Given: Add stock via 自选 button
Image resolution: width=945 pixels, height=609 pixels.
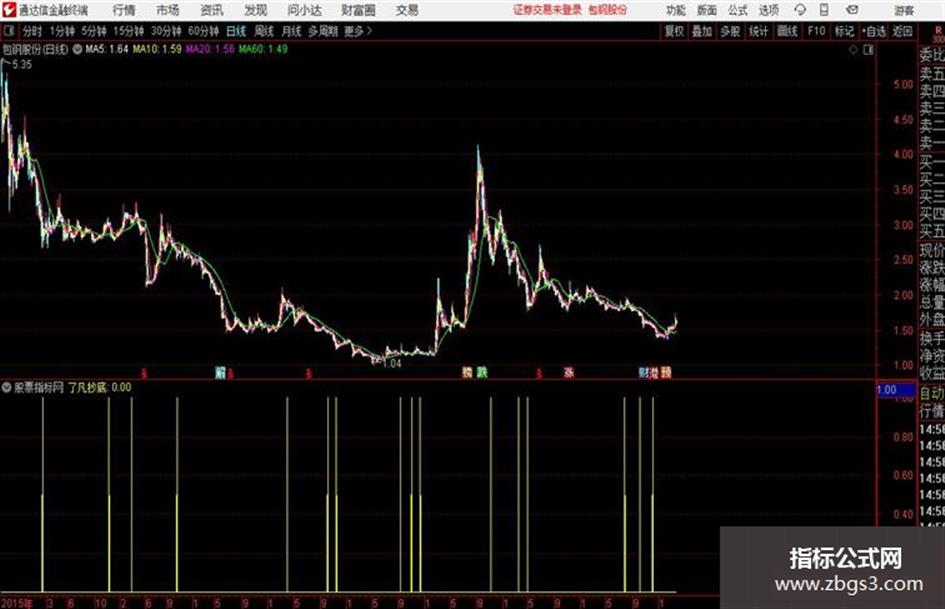Looking at the screenshot, I should click(874, 31).
